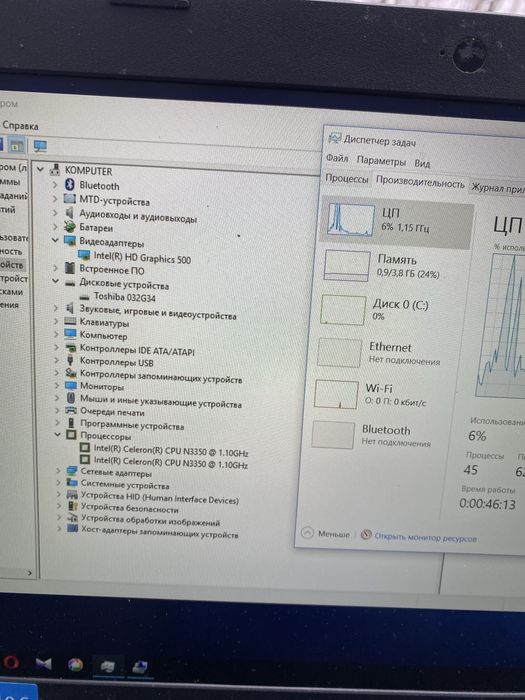Screen dimensions: 525x700
Task: Select the Диск 0 (C:) performance entry
Action: 392,310
